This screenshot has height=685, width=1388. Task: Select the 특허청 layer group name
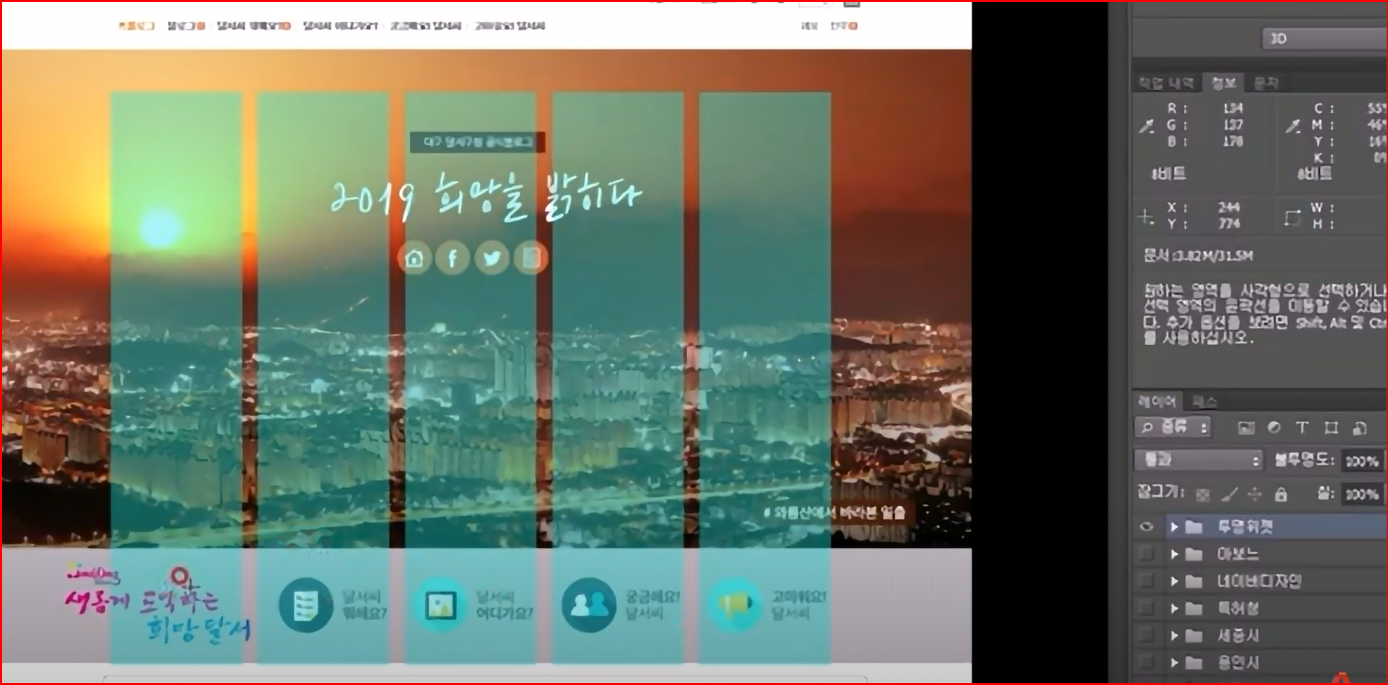(1238, 608)
